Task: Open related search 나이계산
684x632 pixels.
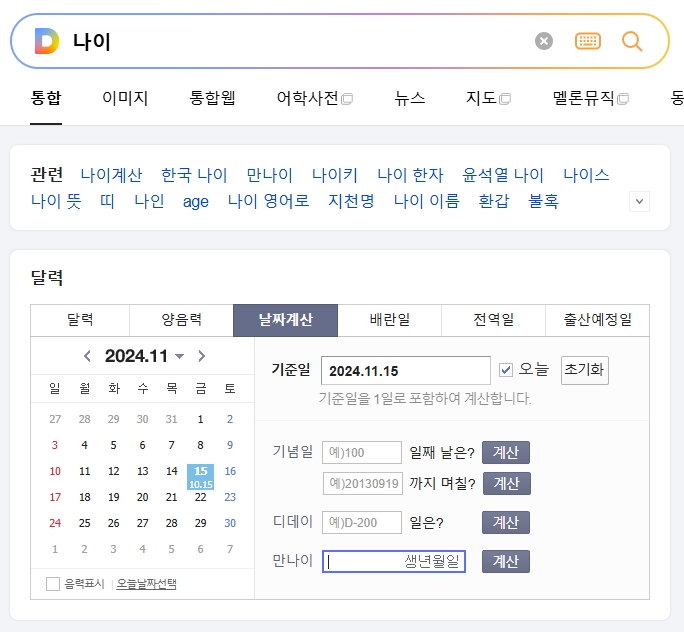Action: tap(111, 175)
